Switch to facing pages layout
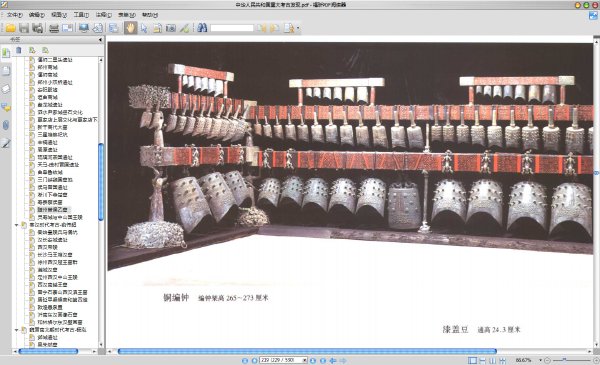Screen dimensions: 600x365 (492, 360)
